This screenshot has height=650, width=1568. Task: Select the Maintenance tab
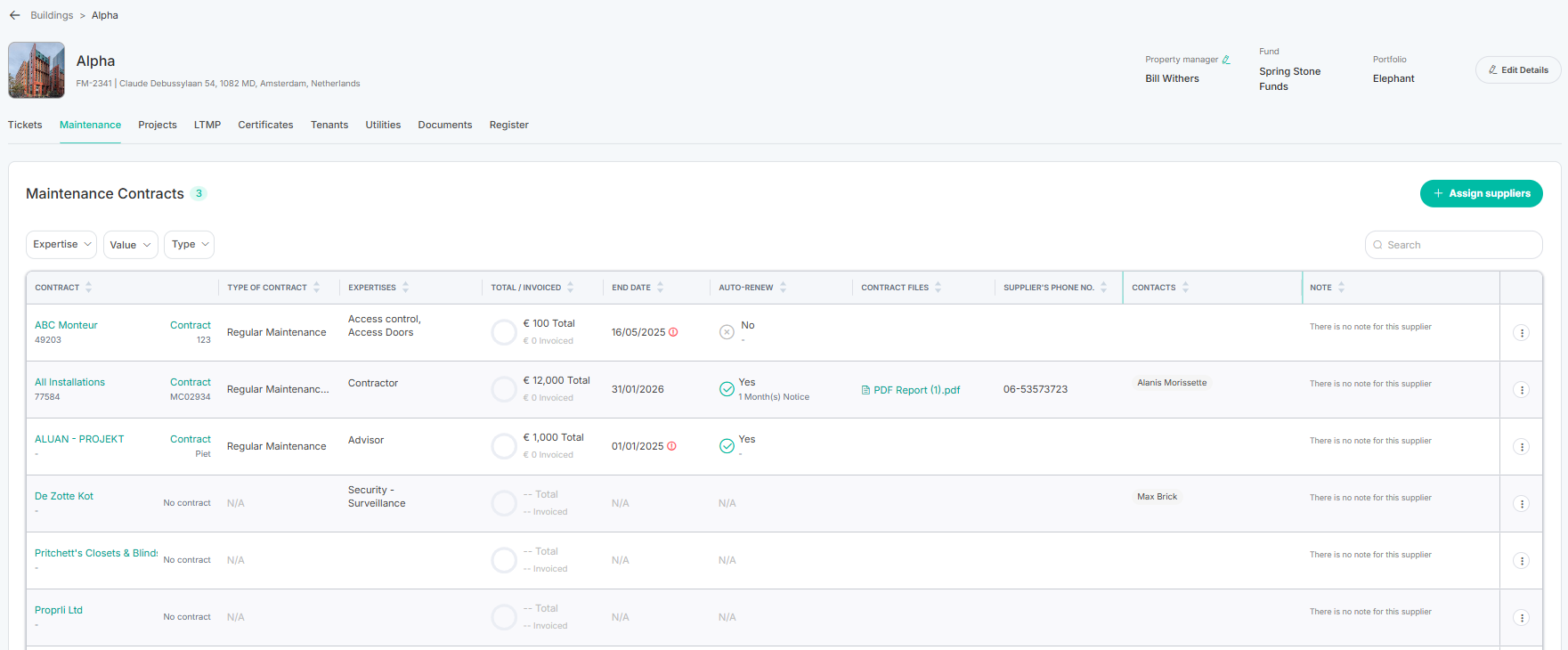pyautogui.click(x=90, y=125)
